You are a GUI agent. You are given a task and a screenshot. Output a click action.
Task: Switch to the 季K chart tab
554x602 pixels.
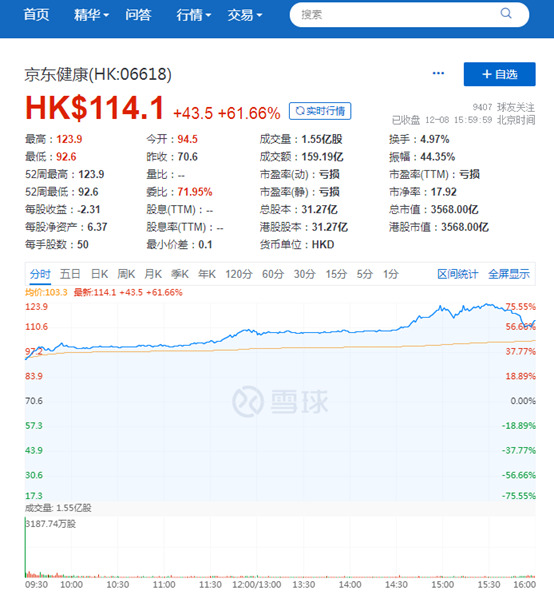[x=180, y=274]
